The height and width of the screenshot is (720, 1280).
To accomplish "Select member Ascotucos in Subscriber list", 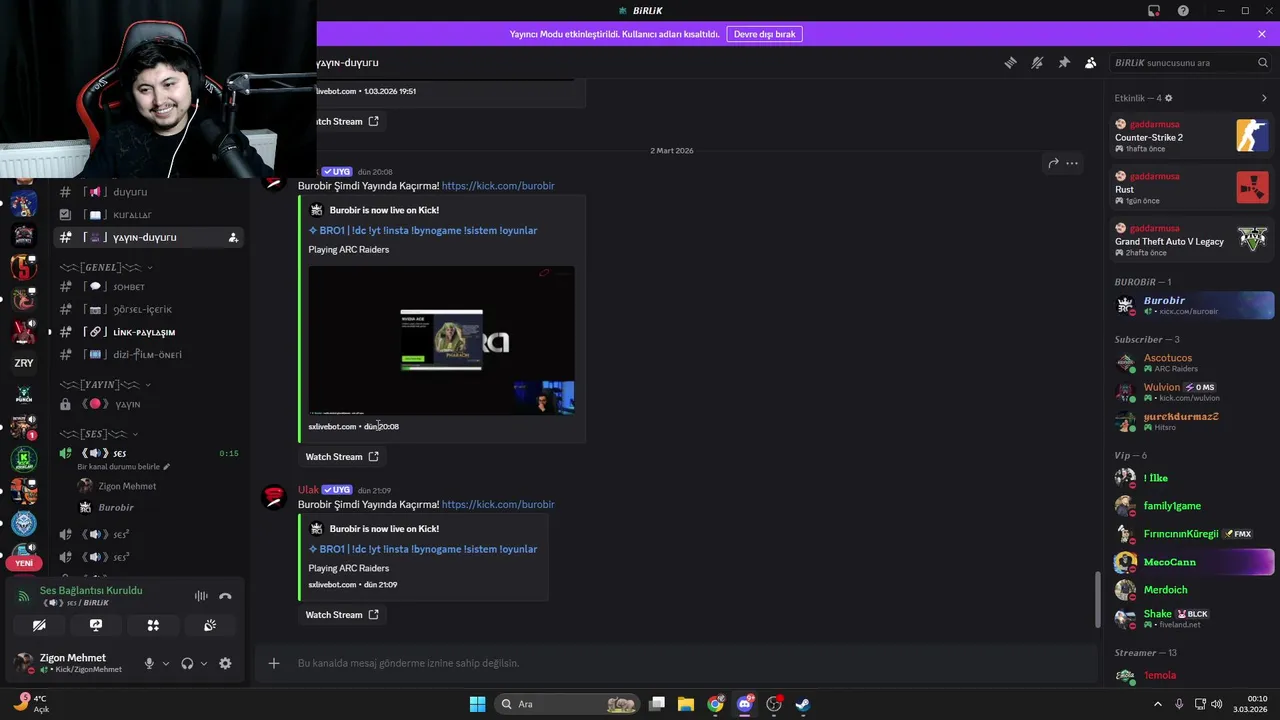I will 1193,362.
